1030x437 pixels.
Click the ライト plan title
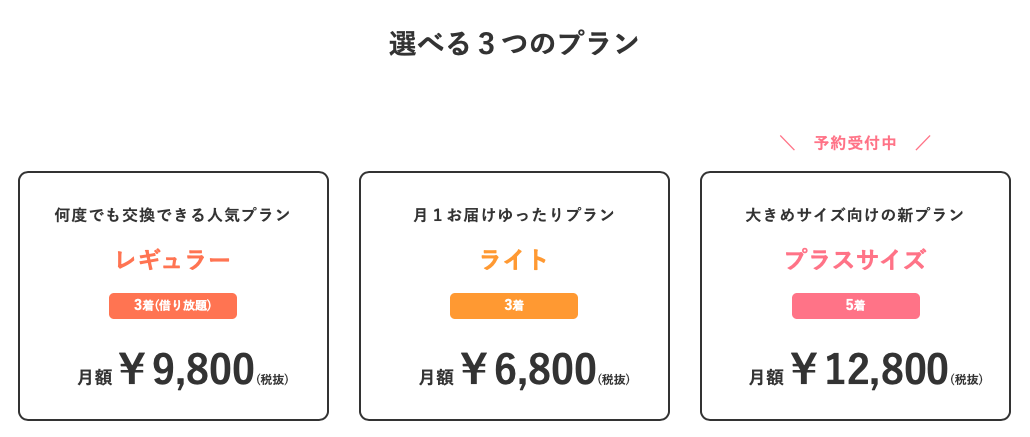[x=514, y=260]
